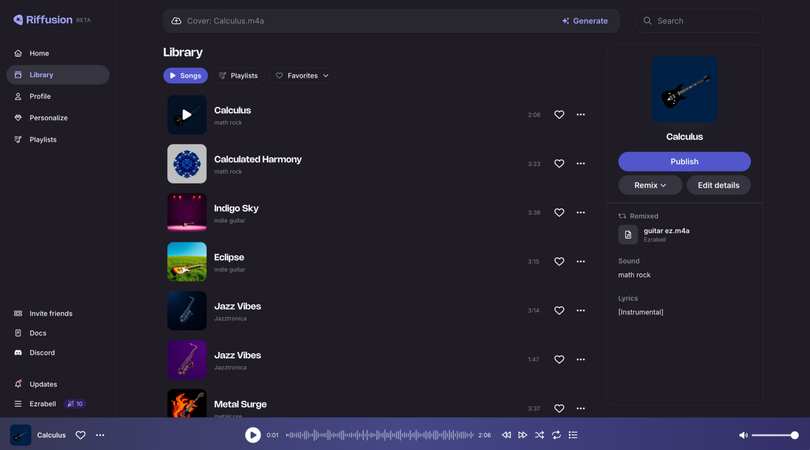
Task: Favorite the Calculus song in list
Action: click(559, 115)
